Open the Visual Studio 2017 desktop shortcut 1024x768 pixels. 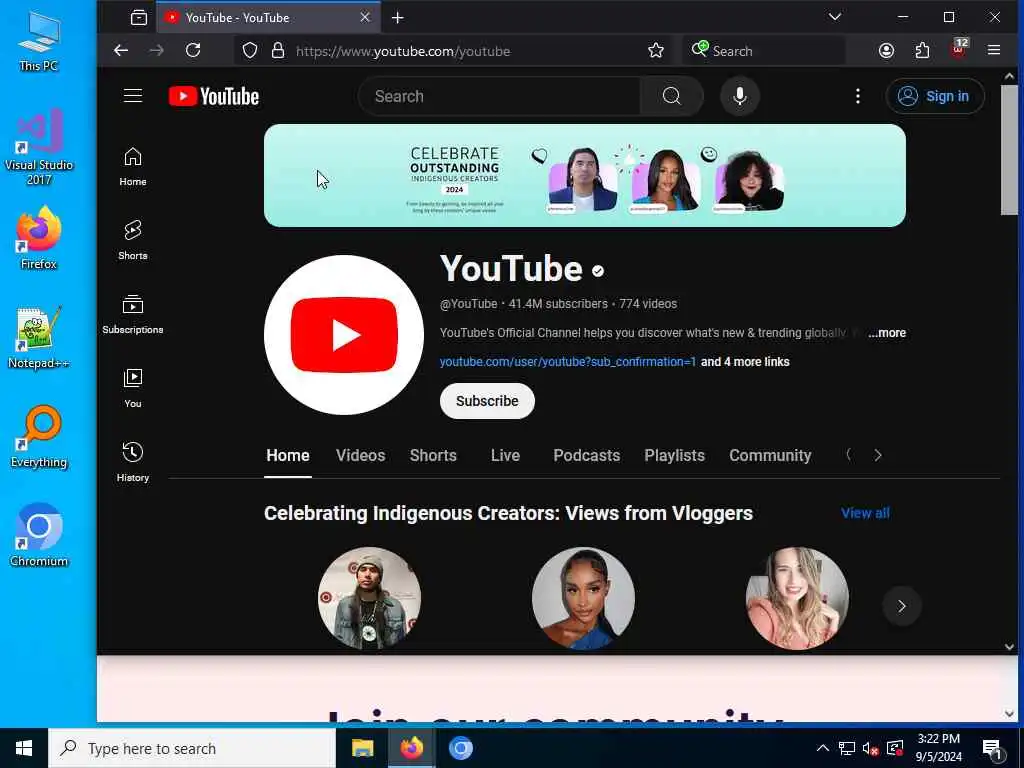tap(39, 148)
